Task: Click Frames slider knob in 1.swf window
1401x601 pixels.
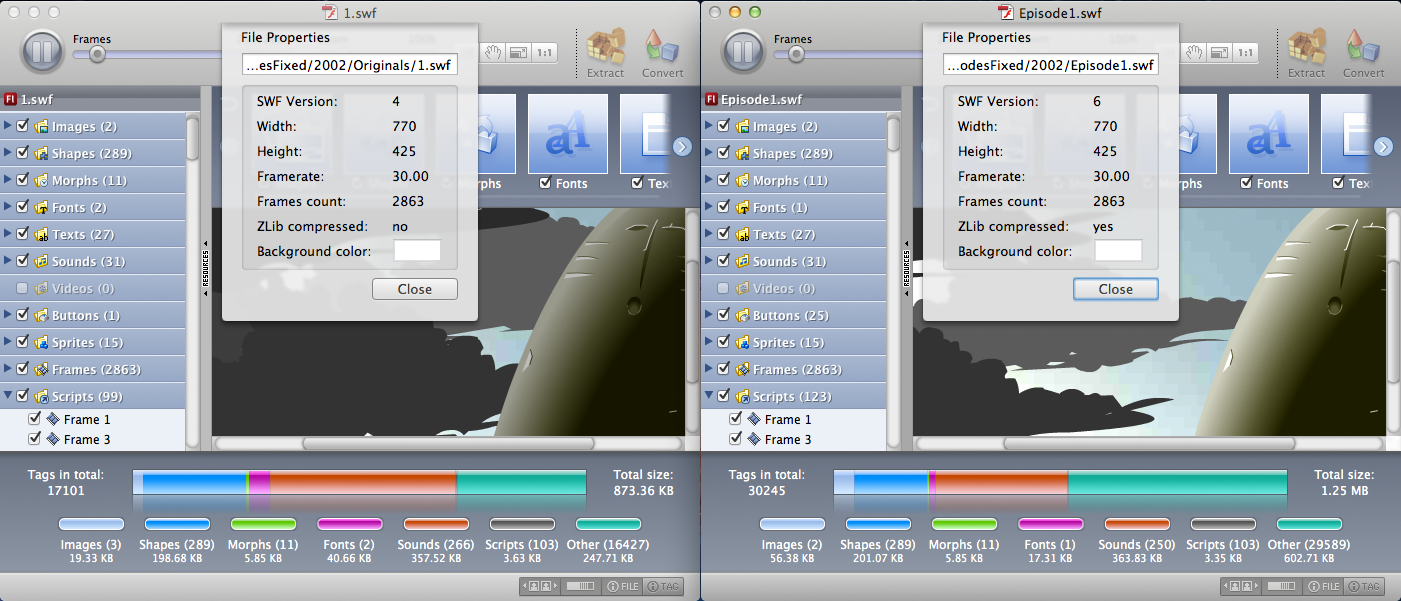Action: pyautogui.click(x=97, y=55)
